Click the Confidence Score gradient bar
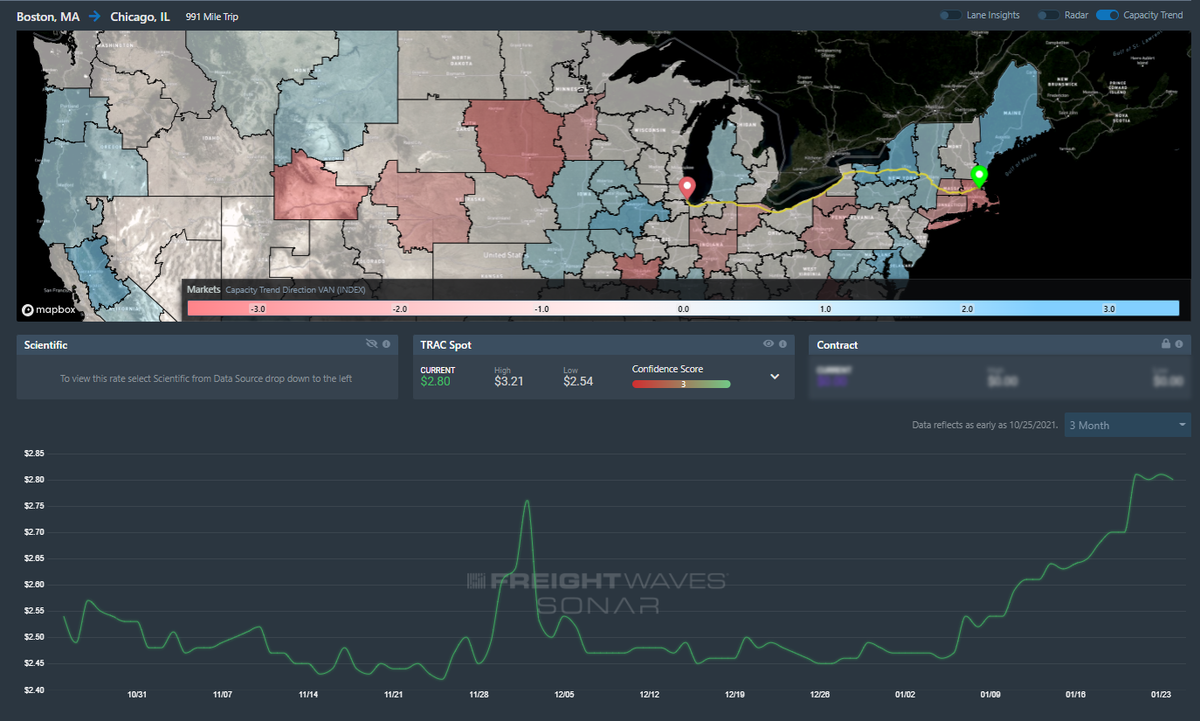Viewport: 1200px width, 721px height. pos(681,383)
